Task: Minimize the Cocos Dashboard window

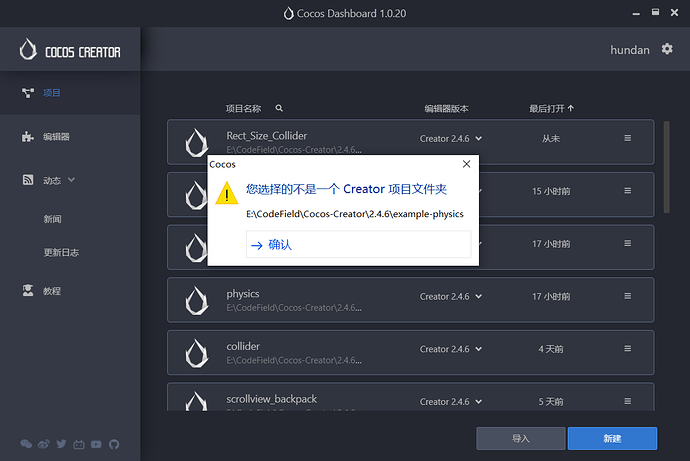Action: [636, 13]
